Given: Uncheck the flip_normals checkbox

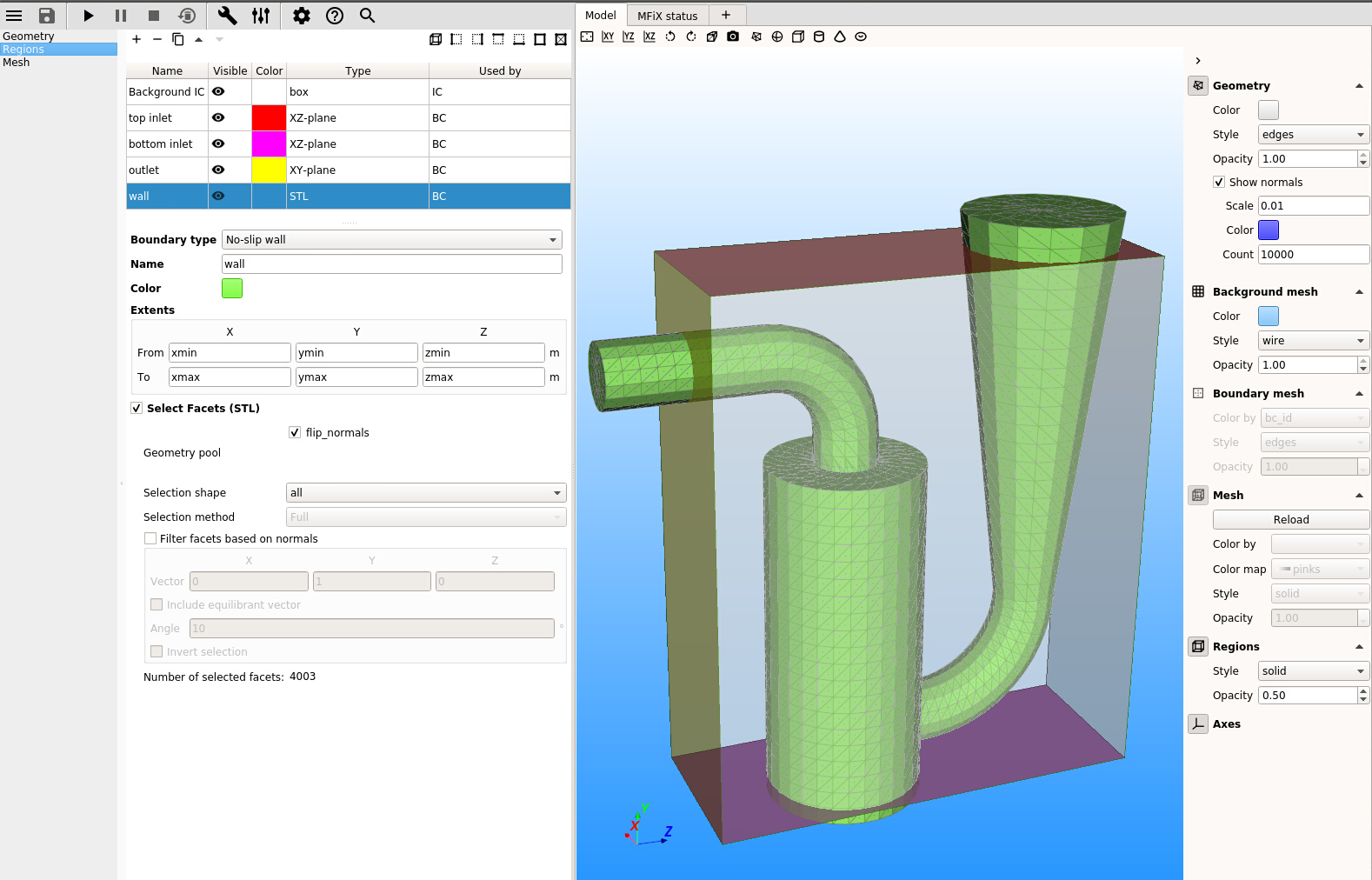Looking at the screenshot, I should [295, 432].
